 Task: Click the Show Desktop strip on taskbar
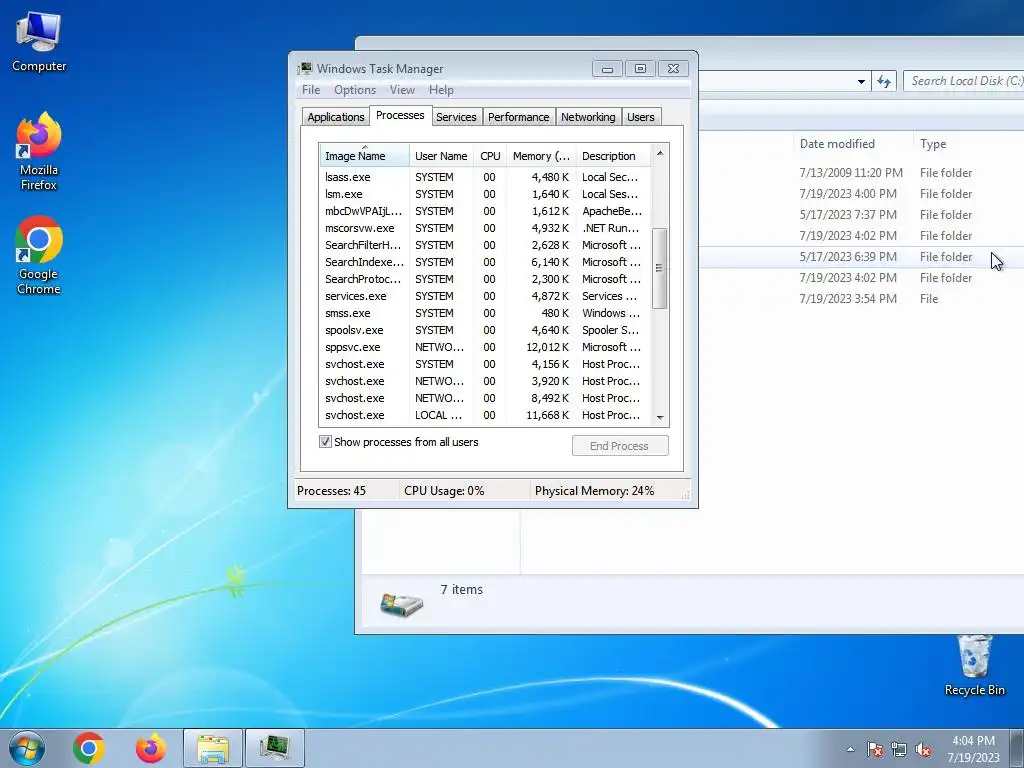coord(1017,749)
